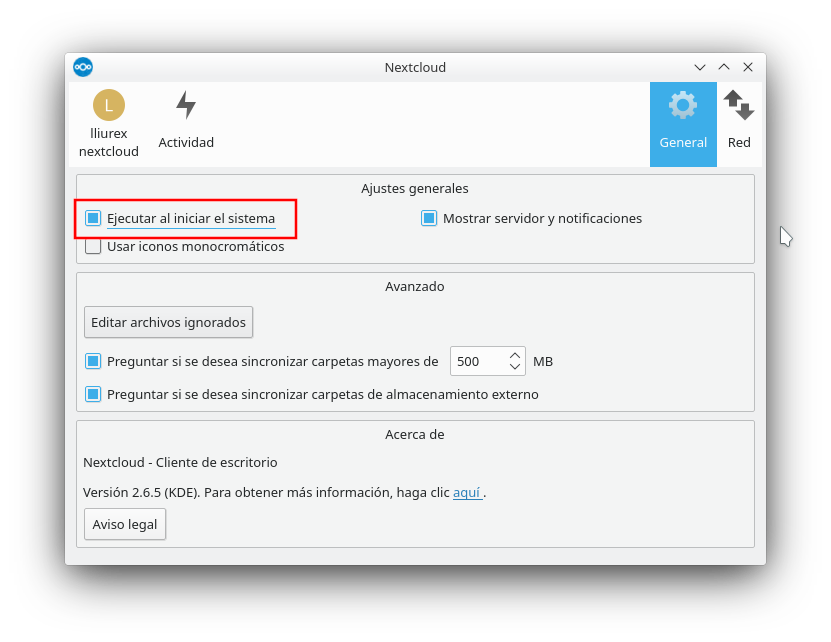Click the Nextcloud logo in title bar

tap(83, 67)
